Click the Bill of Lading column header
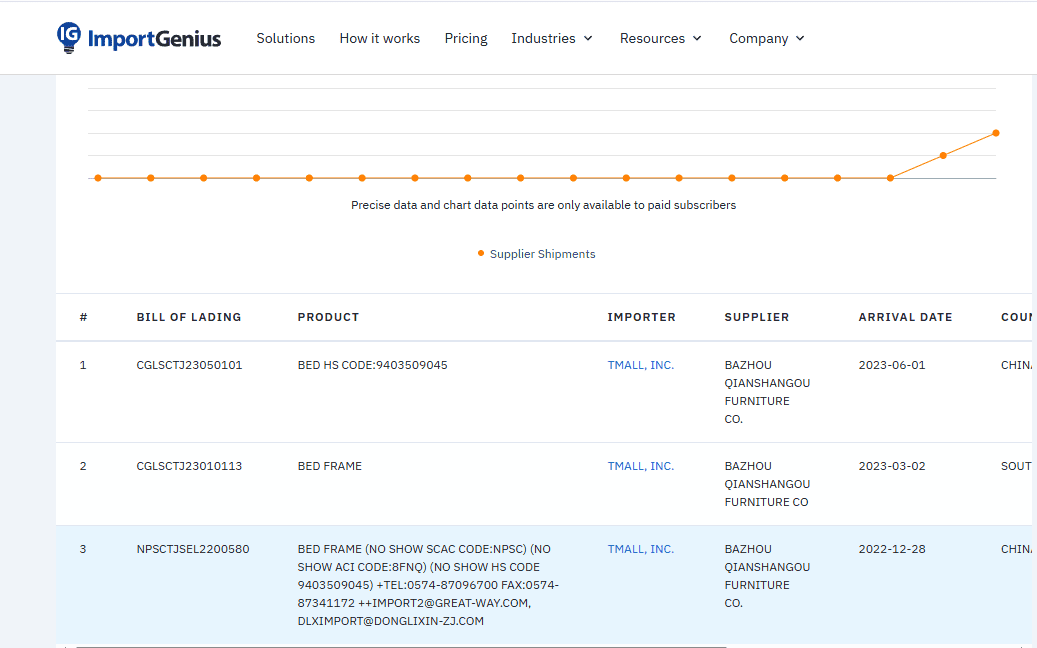This screenshot has height=648, width=1037. pos(189,317)
